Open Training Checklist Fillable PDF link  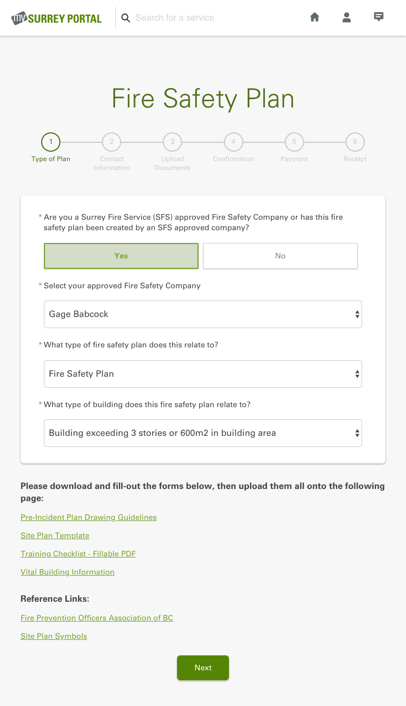(78, 554)
